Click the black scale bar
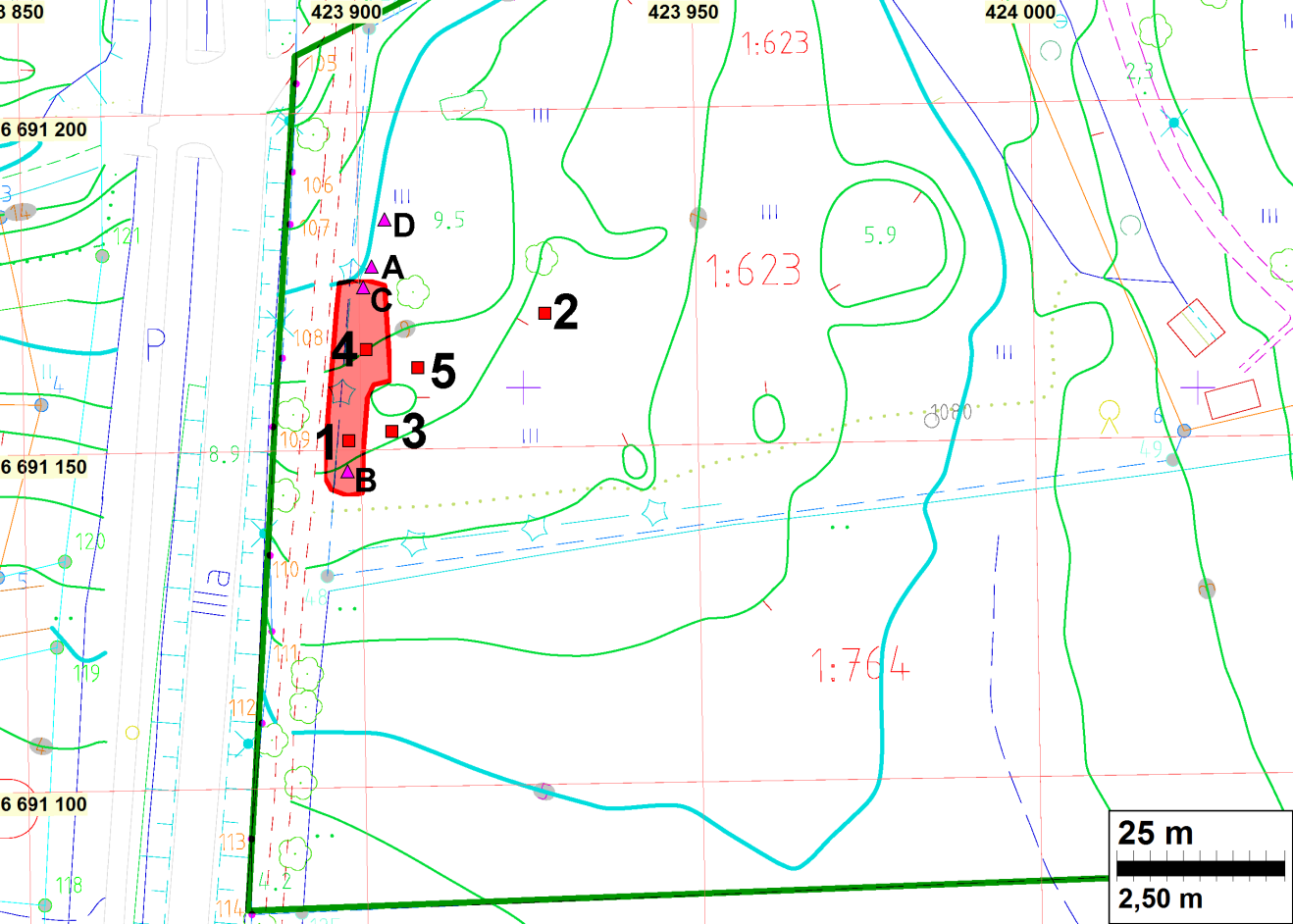1293x924 pixels. click(x=1201, y=868)
